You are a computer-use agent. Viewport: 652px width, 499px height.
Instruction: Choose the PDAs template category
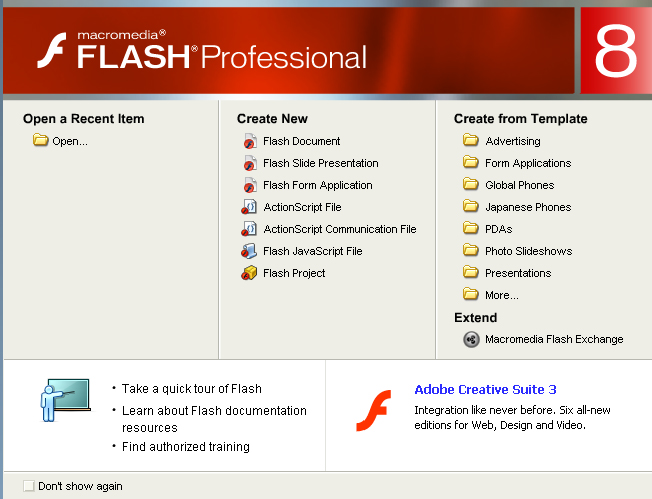tap(499, 230)
